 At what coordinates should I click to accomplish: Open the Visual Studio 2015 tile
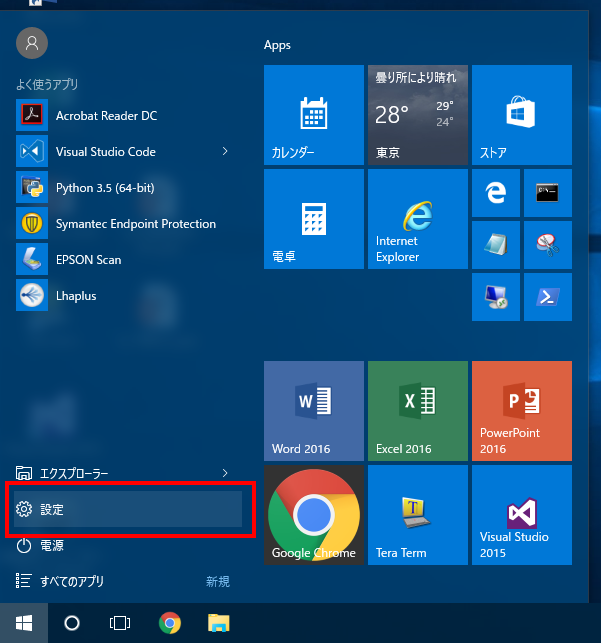(x=522, y=515)
